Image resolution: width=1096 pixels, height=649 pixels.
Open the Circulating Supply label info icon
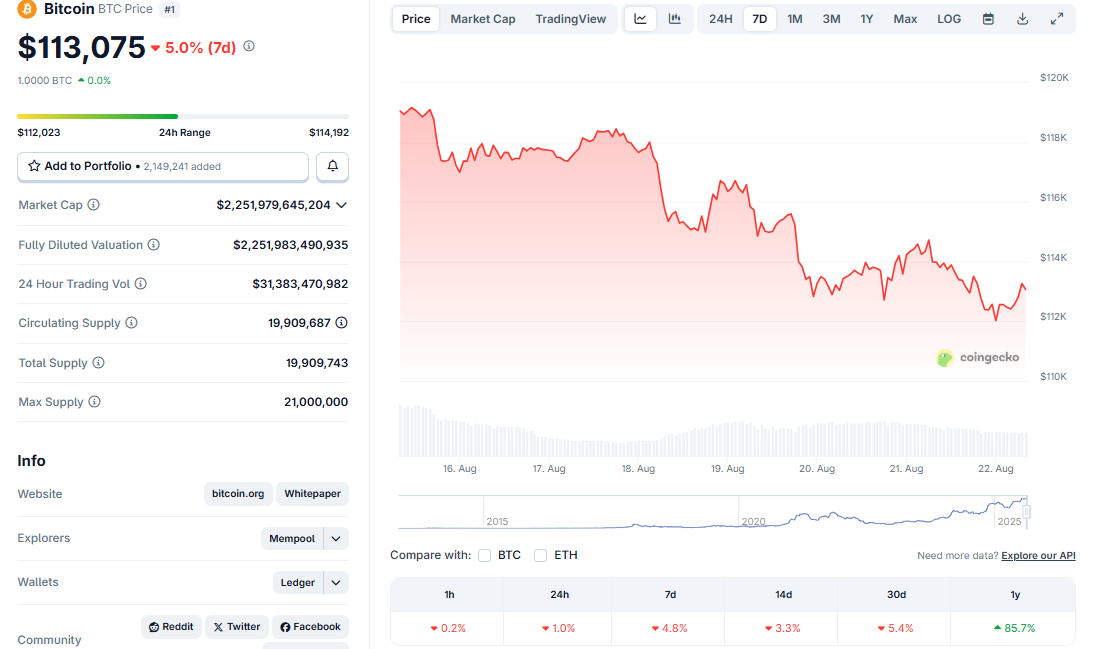131,323
